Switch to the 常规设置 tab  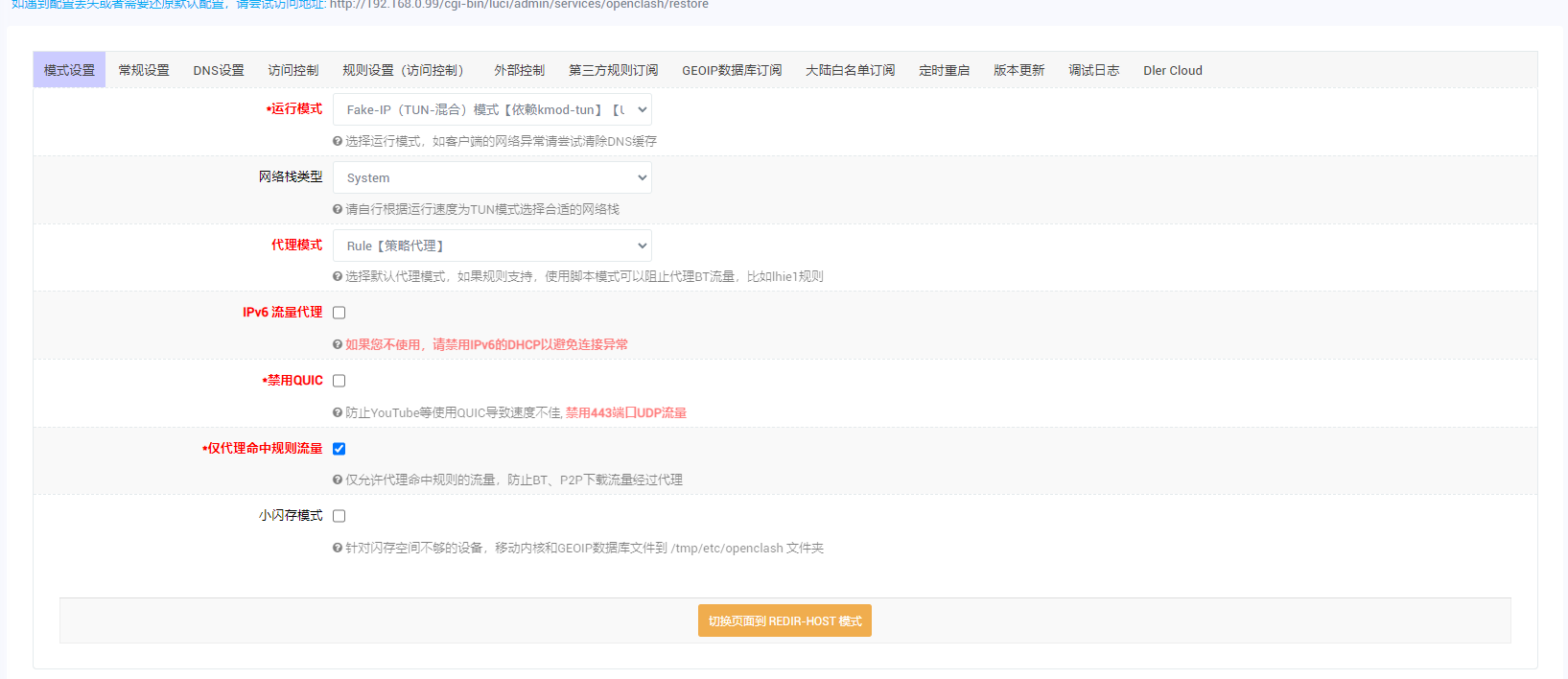pyautogui.click(x=144, y=70)
